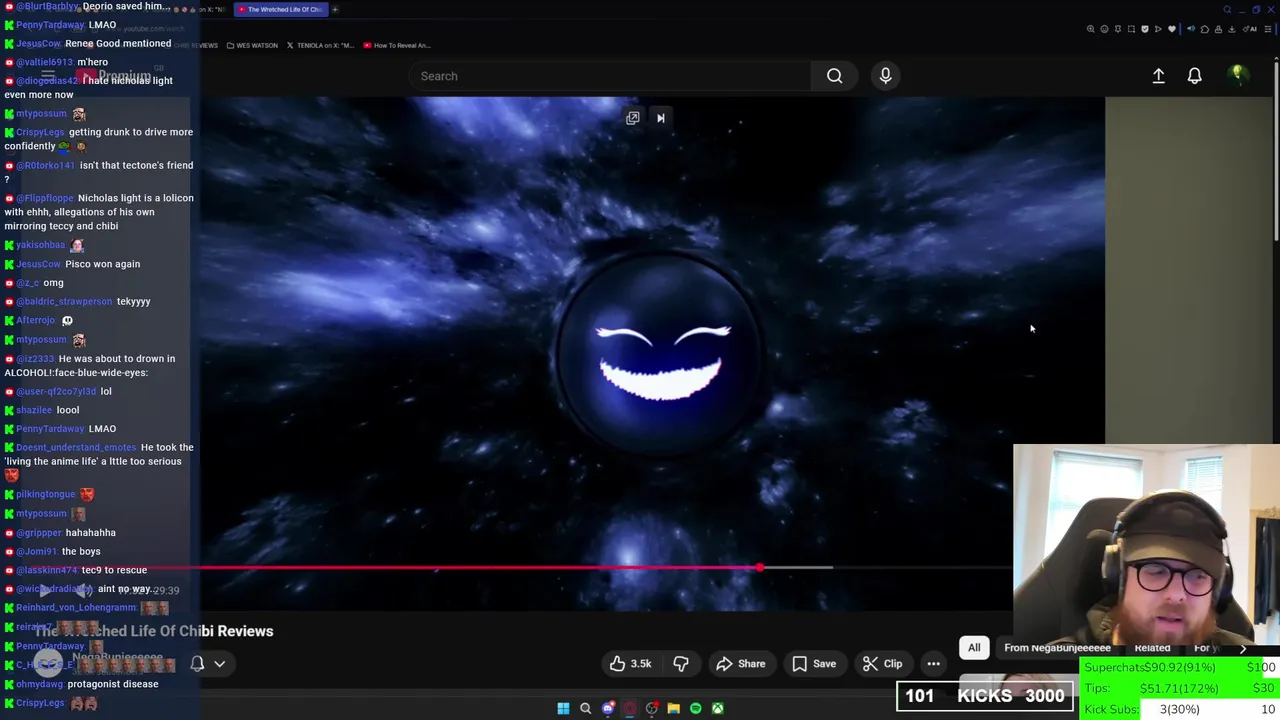This screenshot has width=1280, height=720.
Task: Click the Superchats goal bar
Action: pyautogui.click(x=1180, y=667)
